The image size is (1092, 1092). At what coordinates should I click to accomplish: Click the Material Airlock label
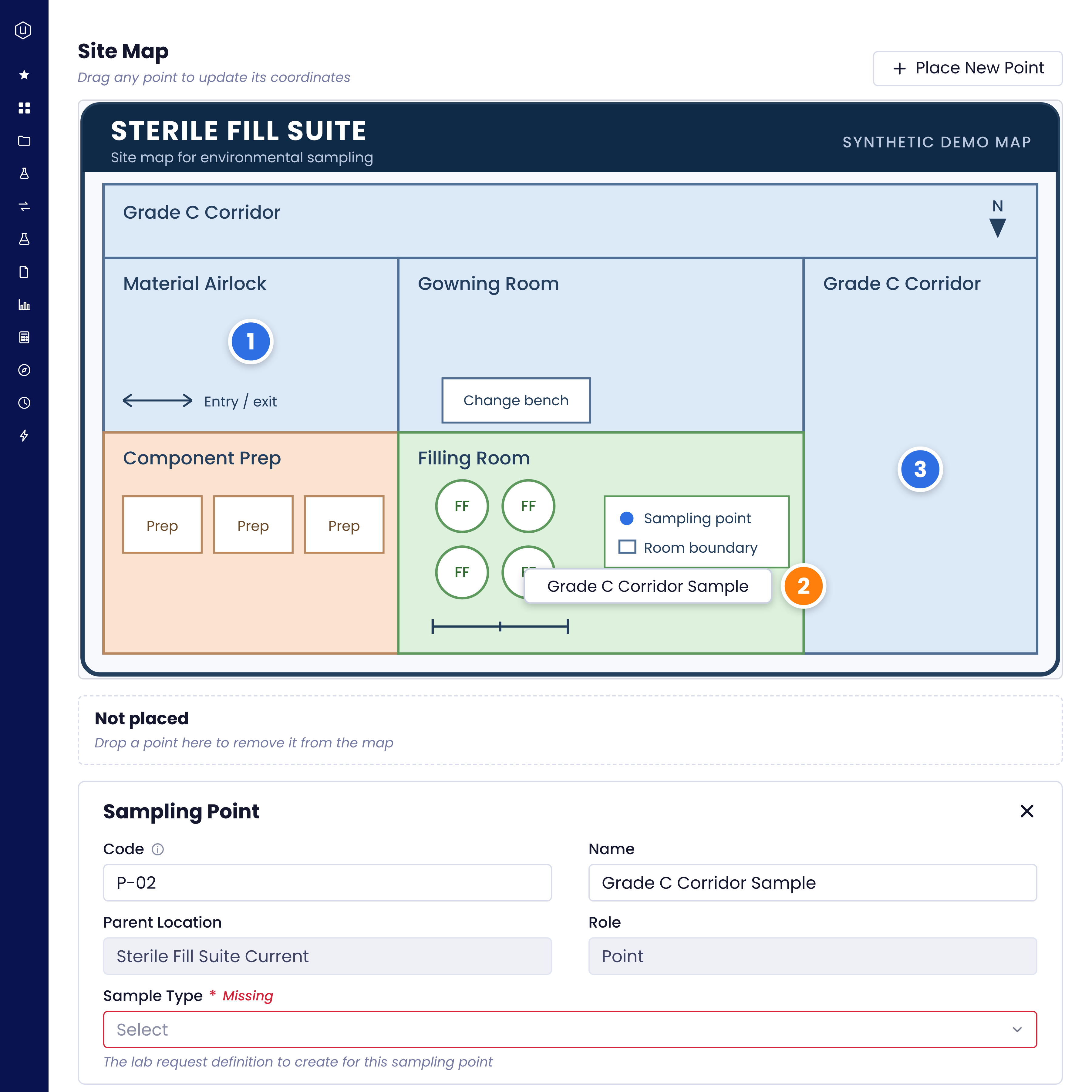(194, 284)
